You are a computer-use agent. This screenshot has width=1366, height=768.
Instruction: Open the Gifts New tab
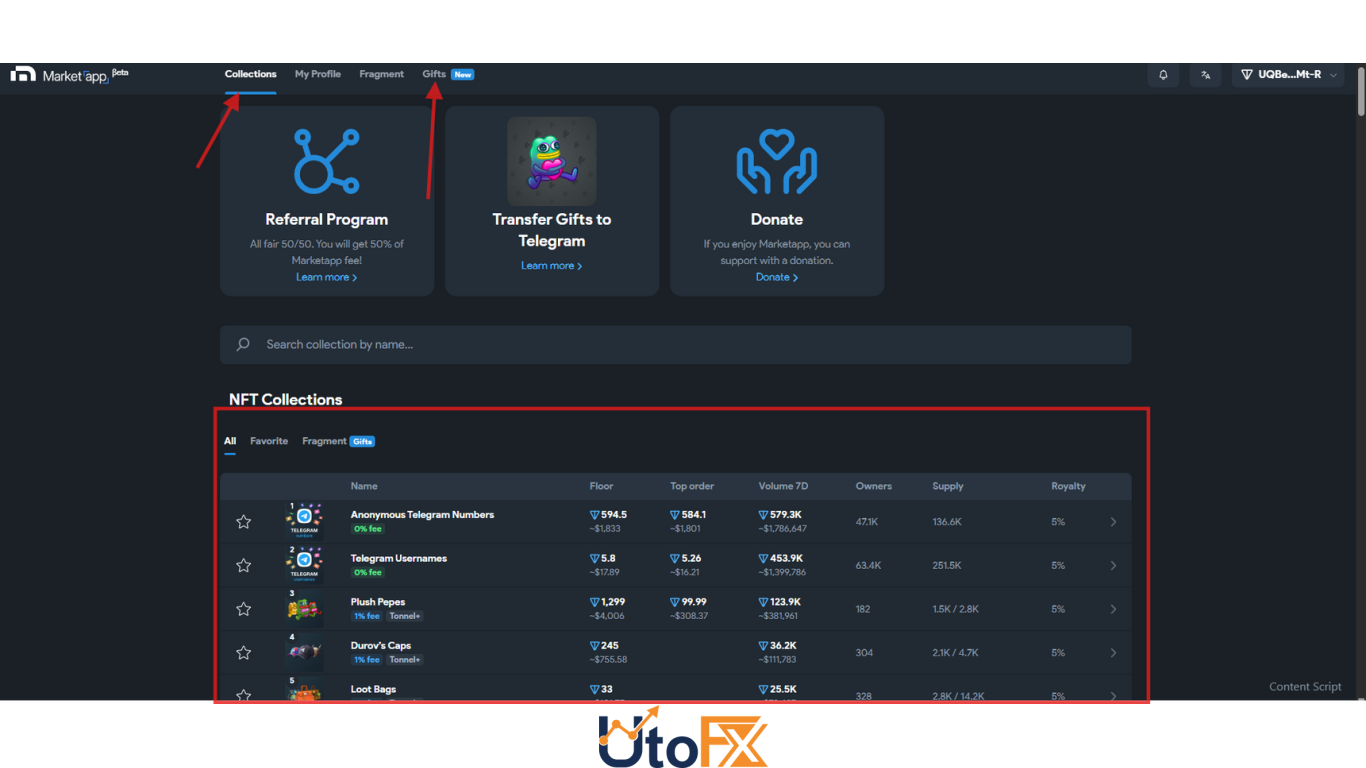(x=448, y=75)
